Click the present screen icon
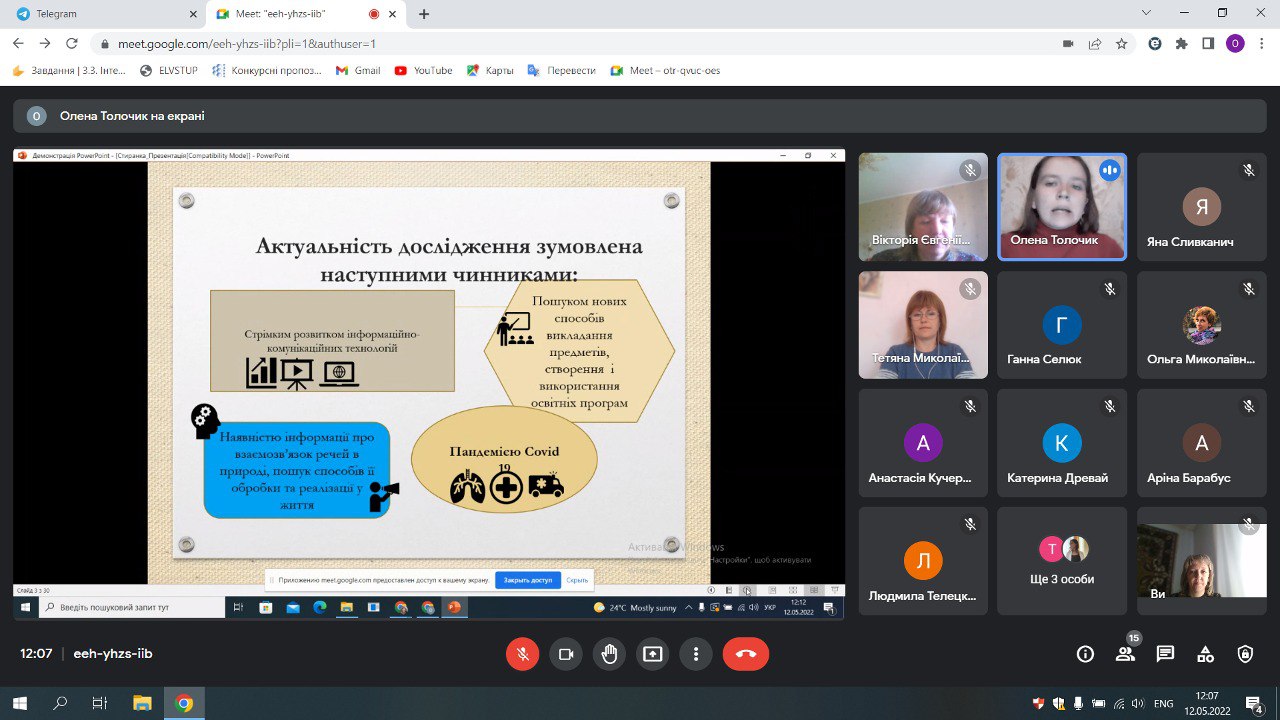Screen dimensions: 1280x720 click(x=652, y=654)
